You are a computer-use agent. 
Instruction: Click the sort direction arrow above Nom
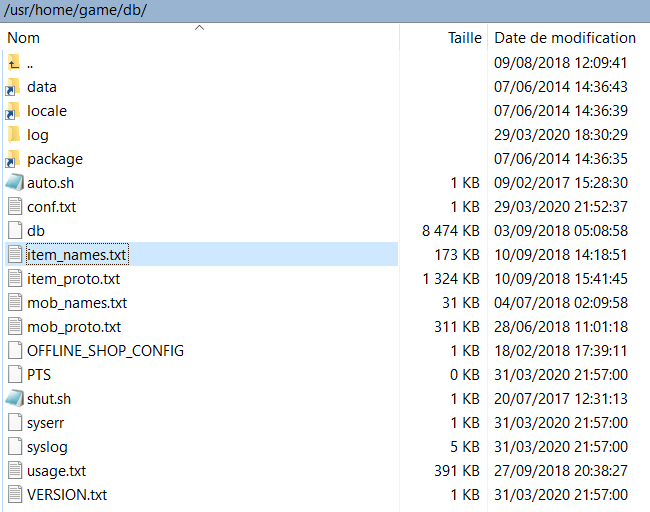199,28
